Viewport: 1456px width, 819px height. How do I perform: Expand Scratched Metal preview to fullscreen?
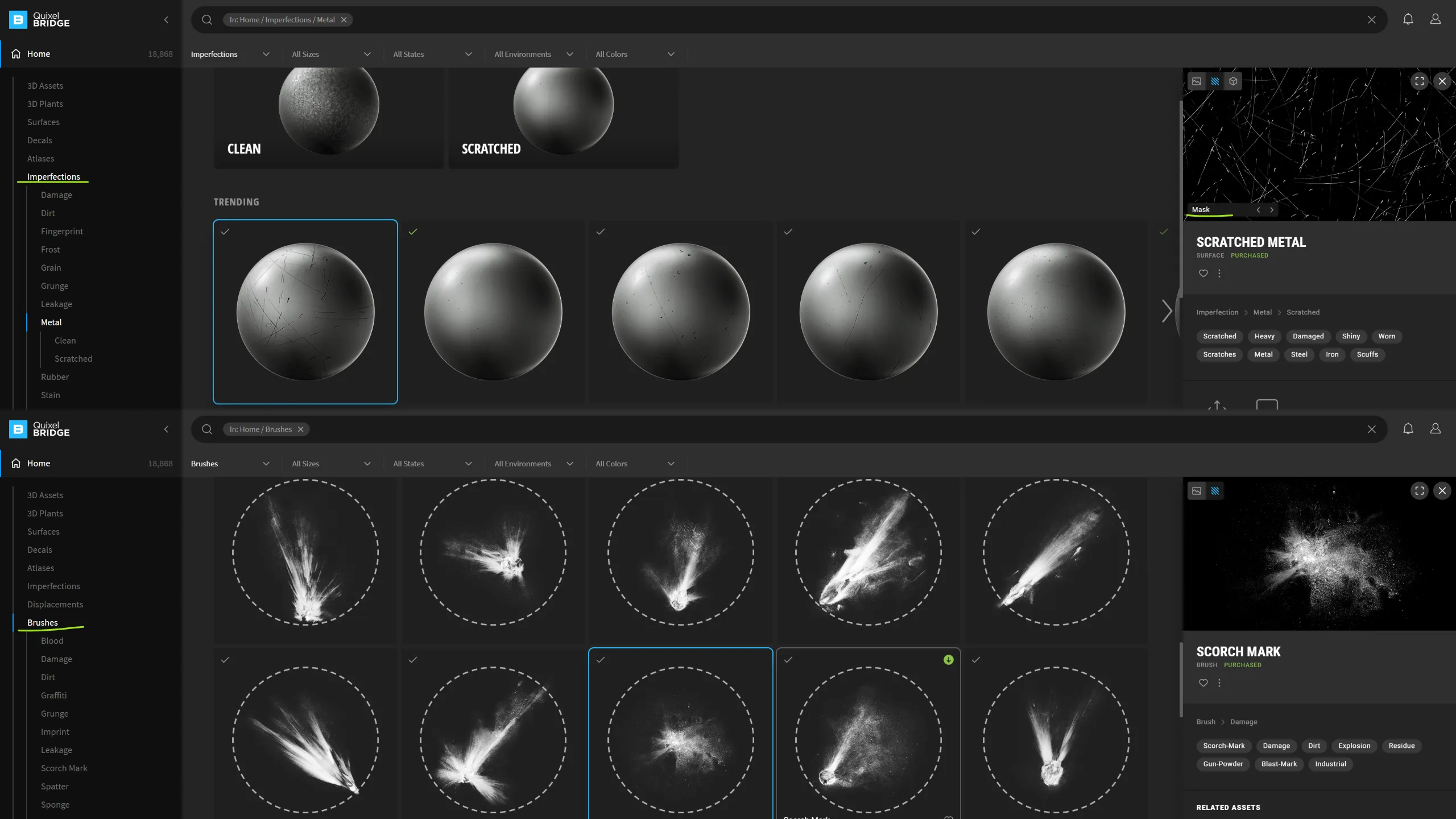pos(1419,81)
